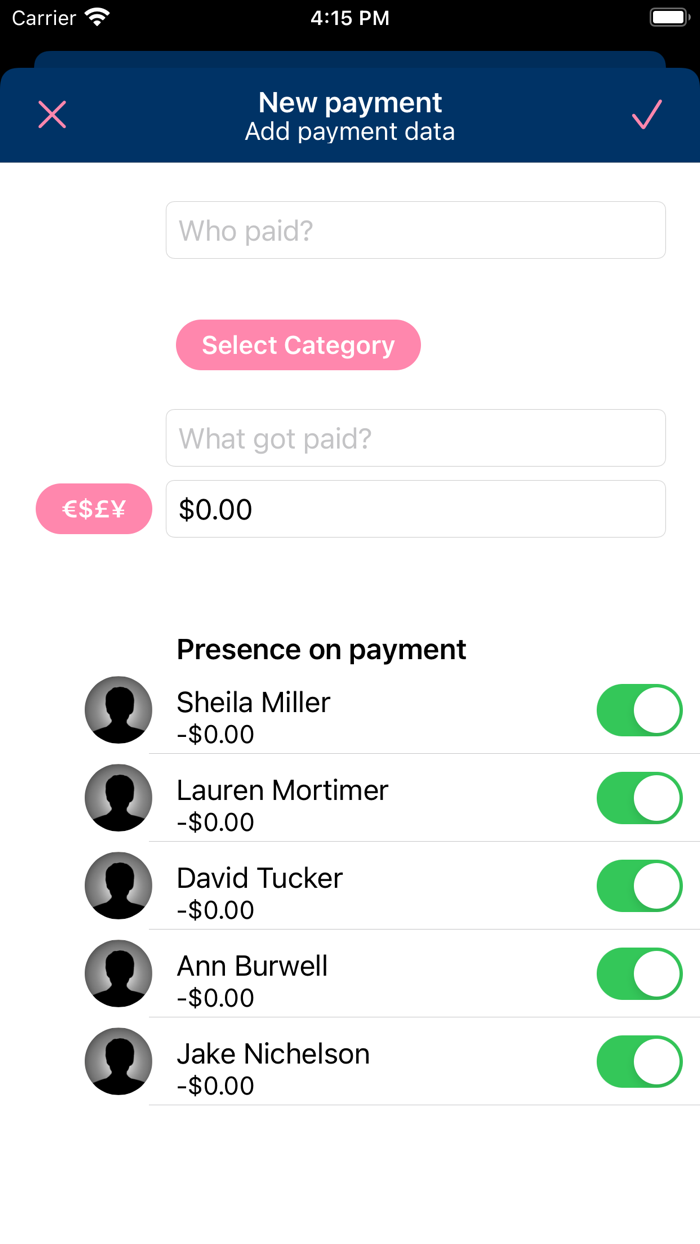Turn off Ann Burwell's presence switch
Image resolution: width=700 pixels, height=1244 pixels.
point(639,973)
